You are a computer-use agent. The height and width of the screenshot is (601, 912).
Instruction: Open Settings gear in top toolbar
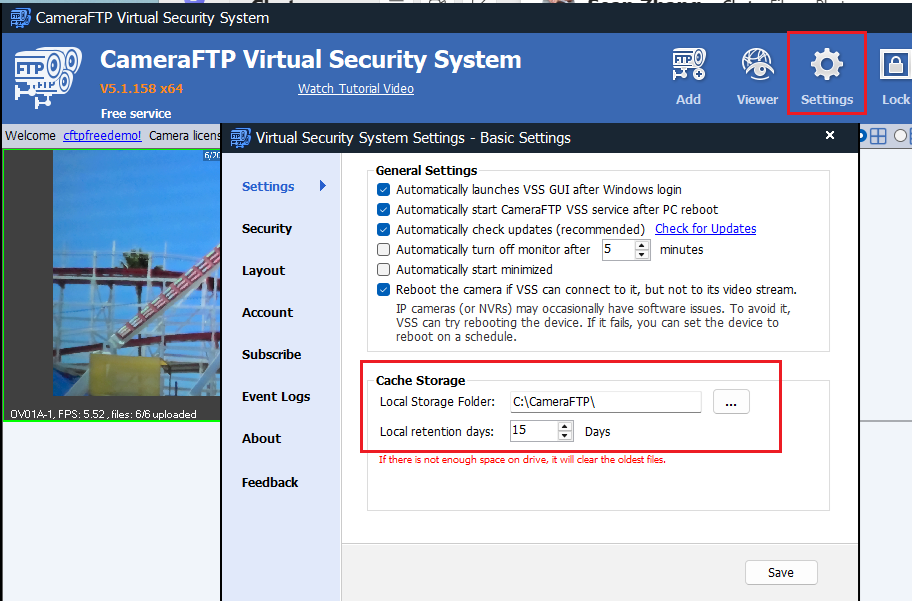[x=826, y=67]
